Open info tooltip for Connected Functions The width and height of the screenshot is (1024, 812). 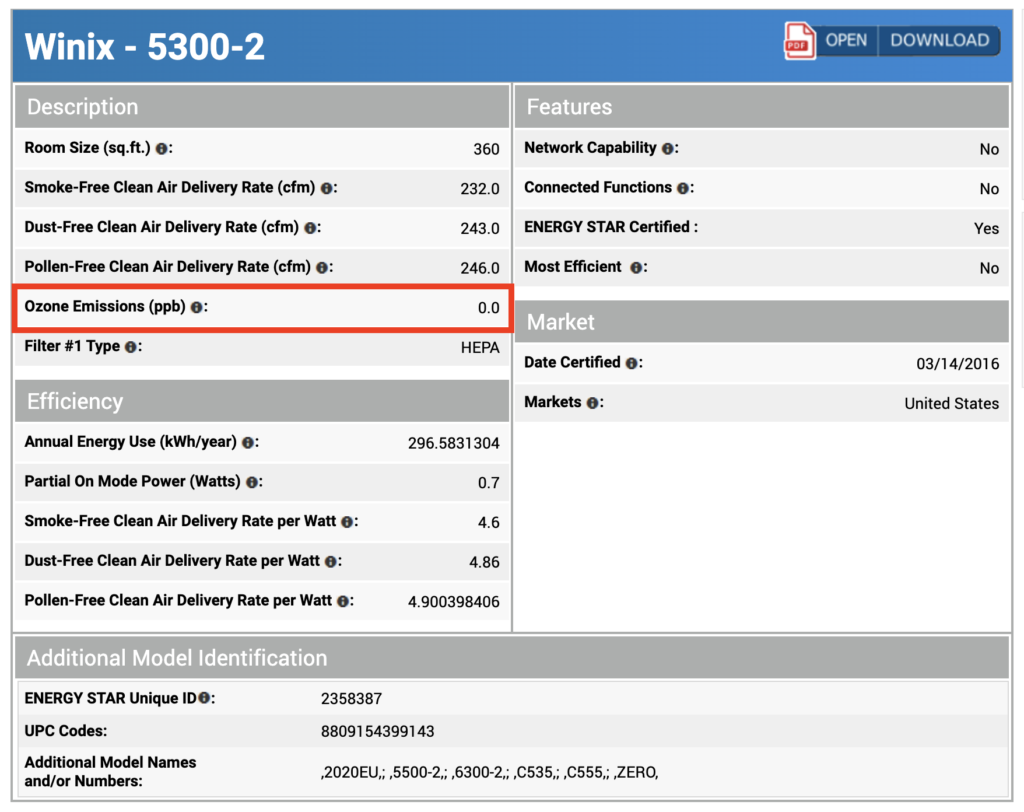pos(682,188)
